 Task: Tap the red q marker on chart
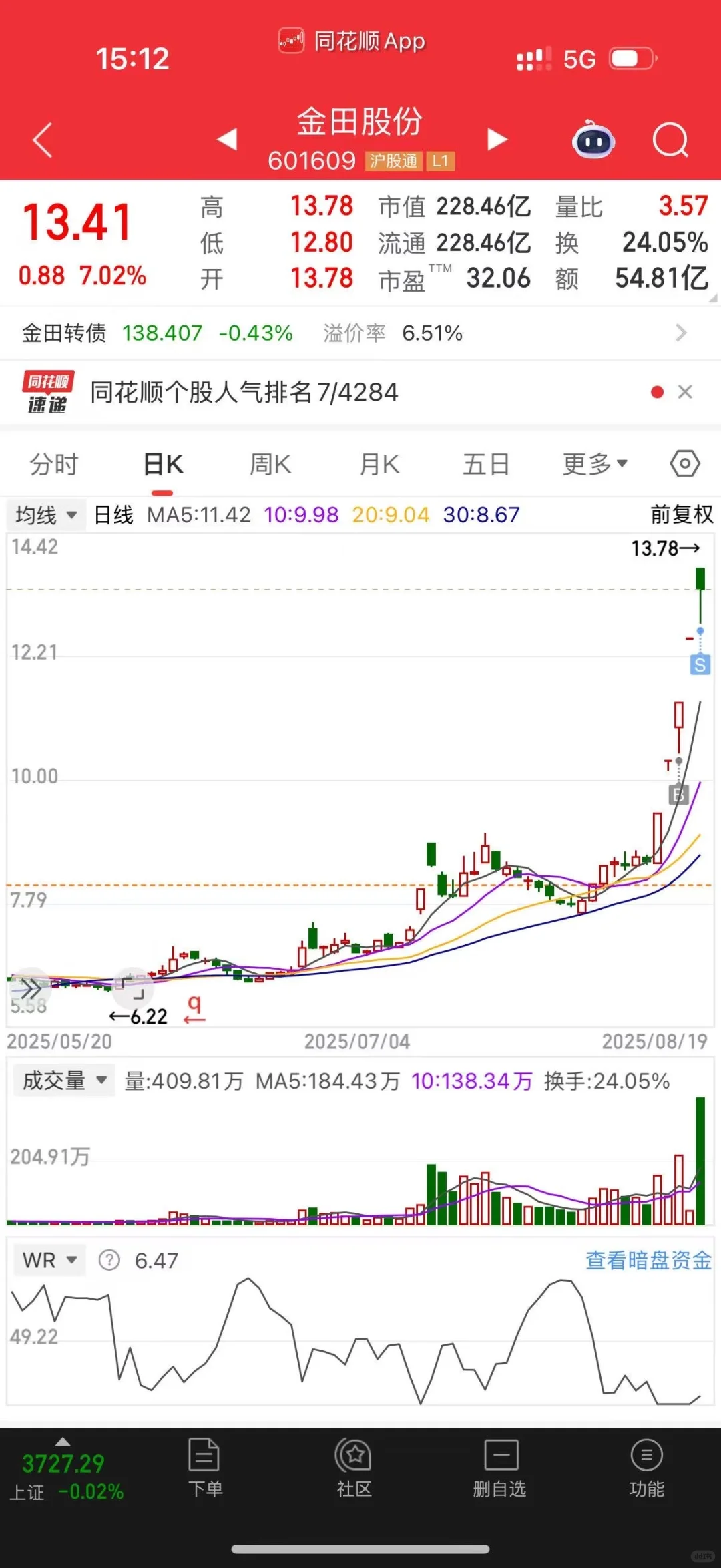point(194,1010)
